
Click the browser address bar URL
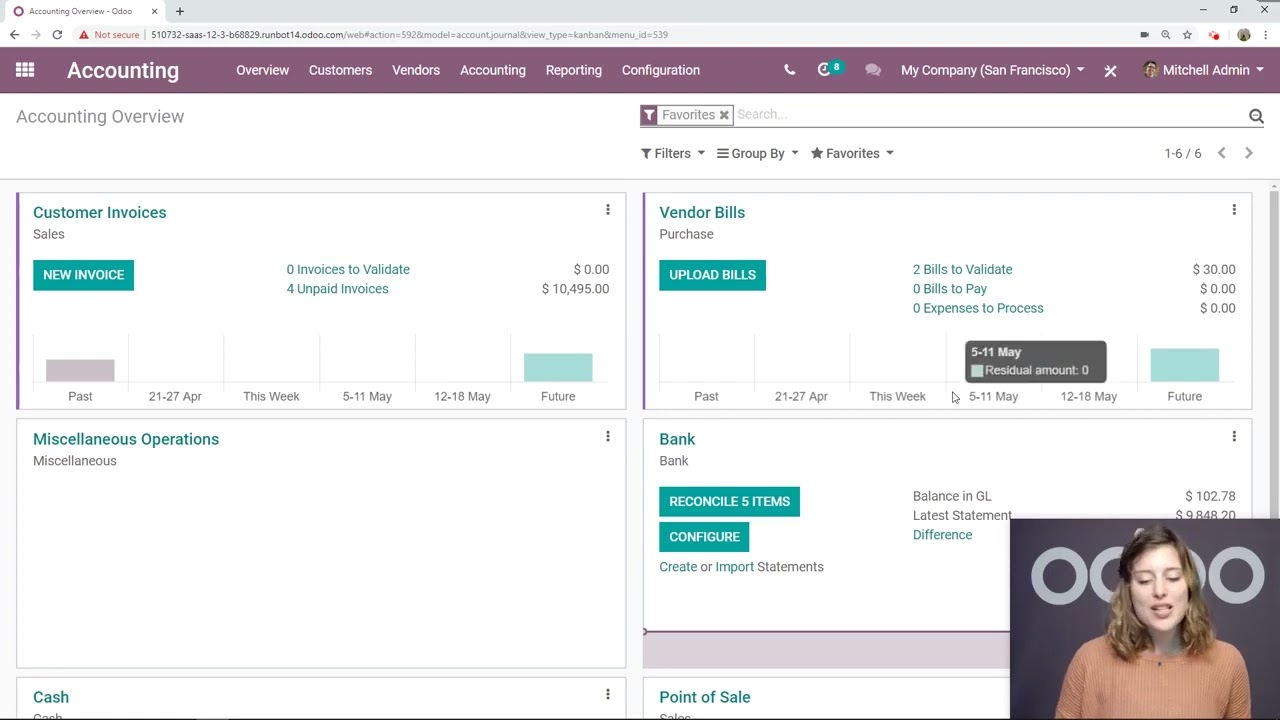click(x=409, y=34)
